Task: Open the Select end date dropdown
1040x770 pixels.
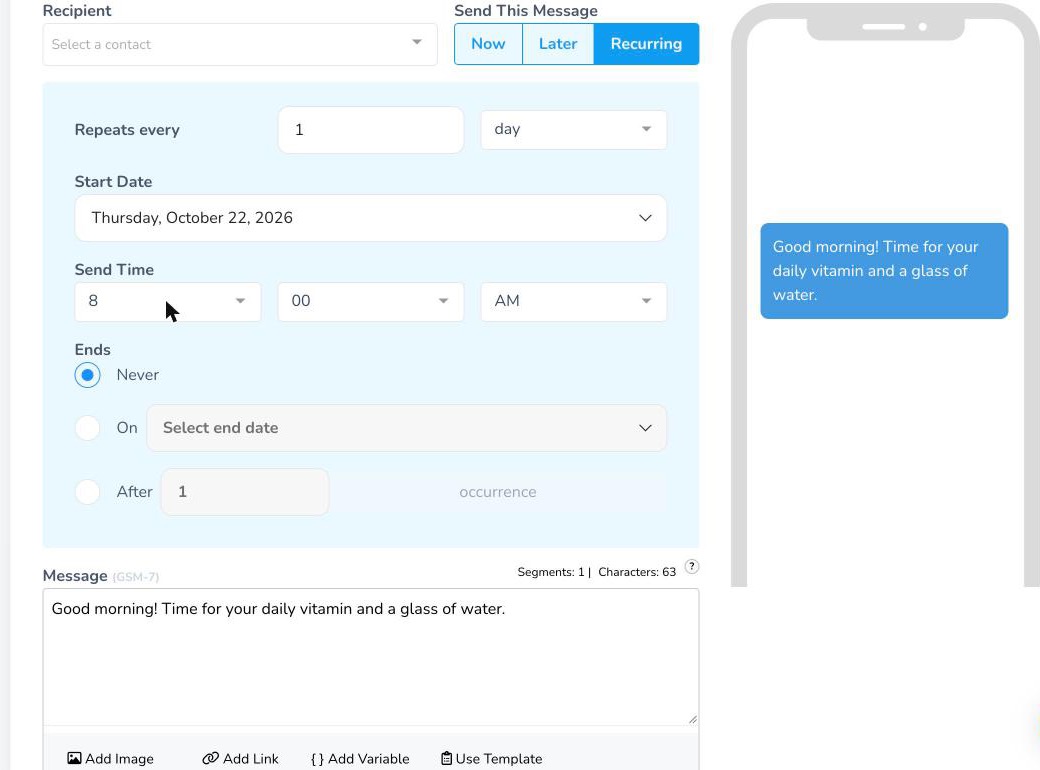Action: pyautogui.click(x=407, y=428)
